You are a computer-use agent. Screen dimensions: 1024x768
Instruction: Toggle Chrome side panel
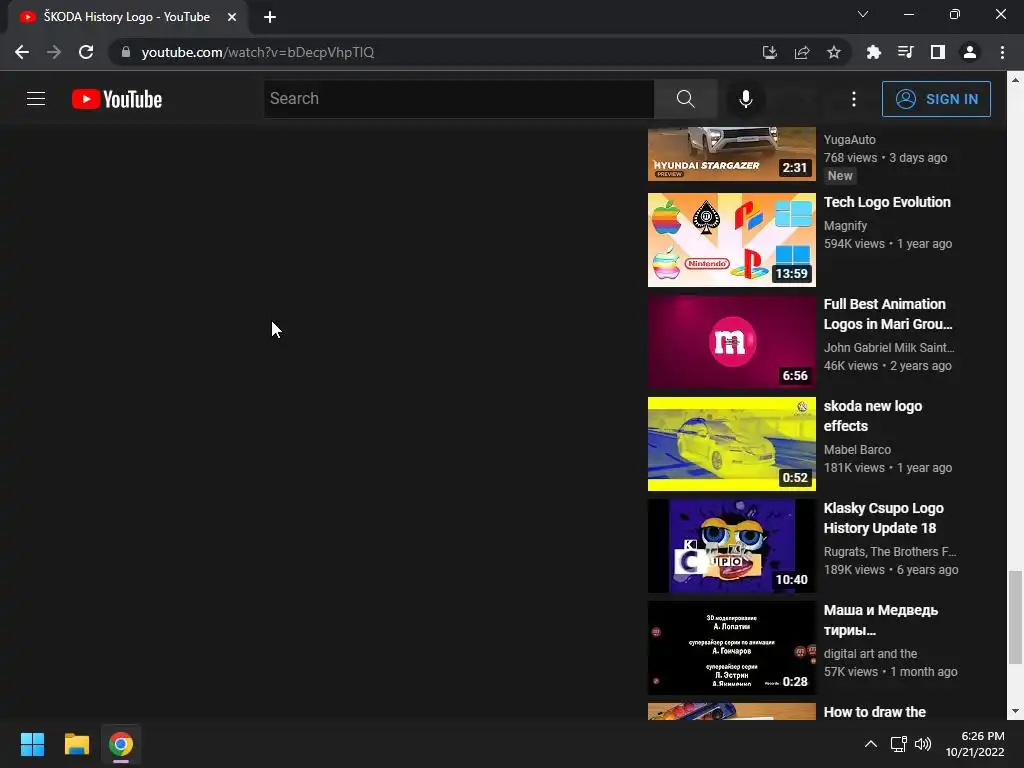(938, 52)
